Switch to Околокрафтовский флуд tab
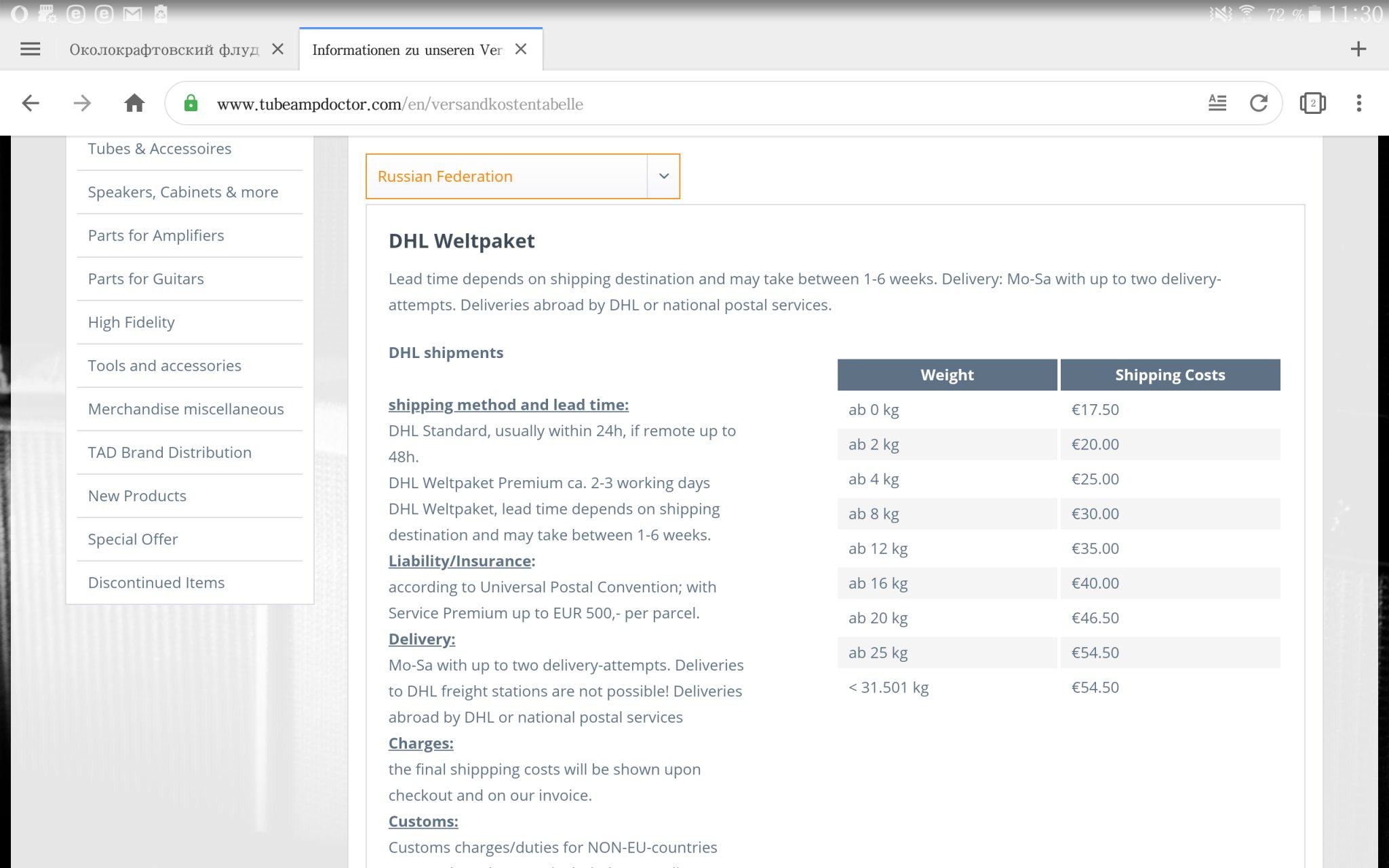Image resolution: width=1389 pixels, height=868 pixels. coord(164,50)
